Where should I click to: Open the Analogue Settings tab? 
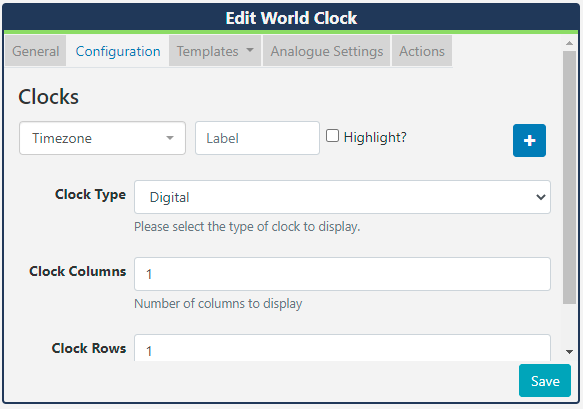(x=326, y=51)
